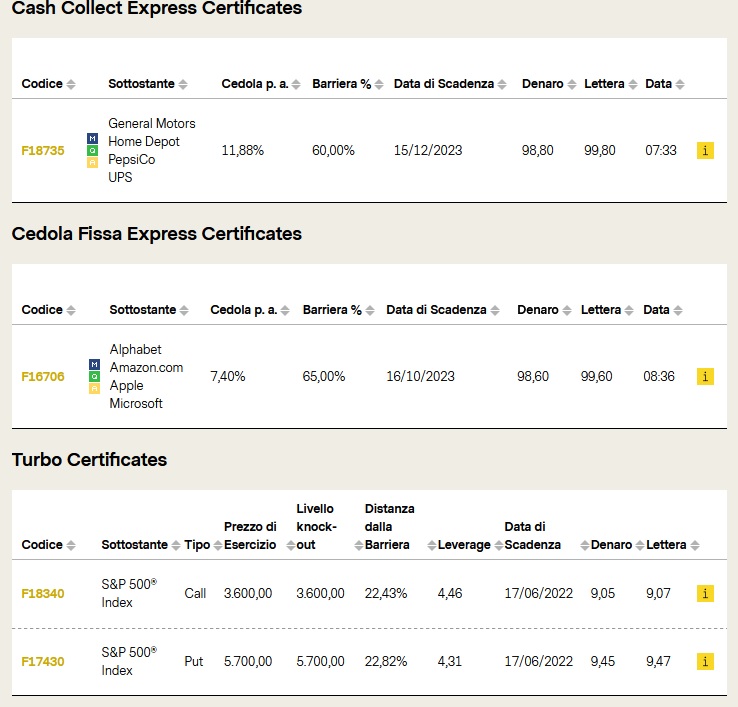Viewport: 738px width, 707px height.
Task: Click yellow A badge in F16706 row
Action: [95, 388]
